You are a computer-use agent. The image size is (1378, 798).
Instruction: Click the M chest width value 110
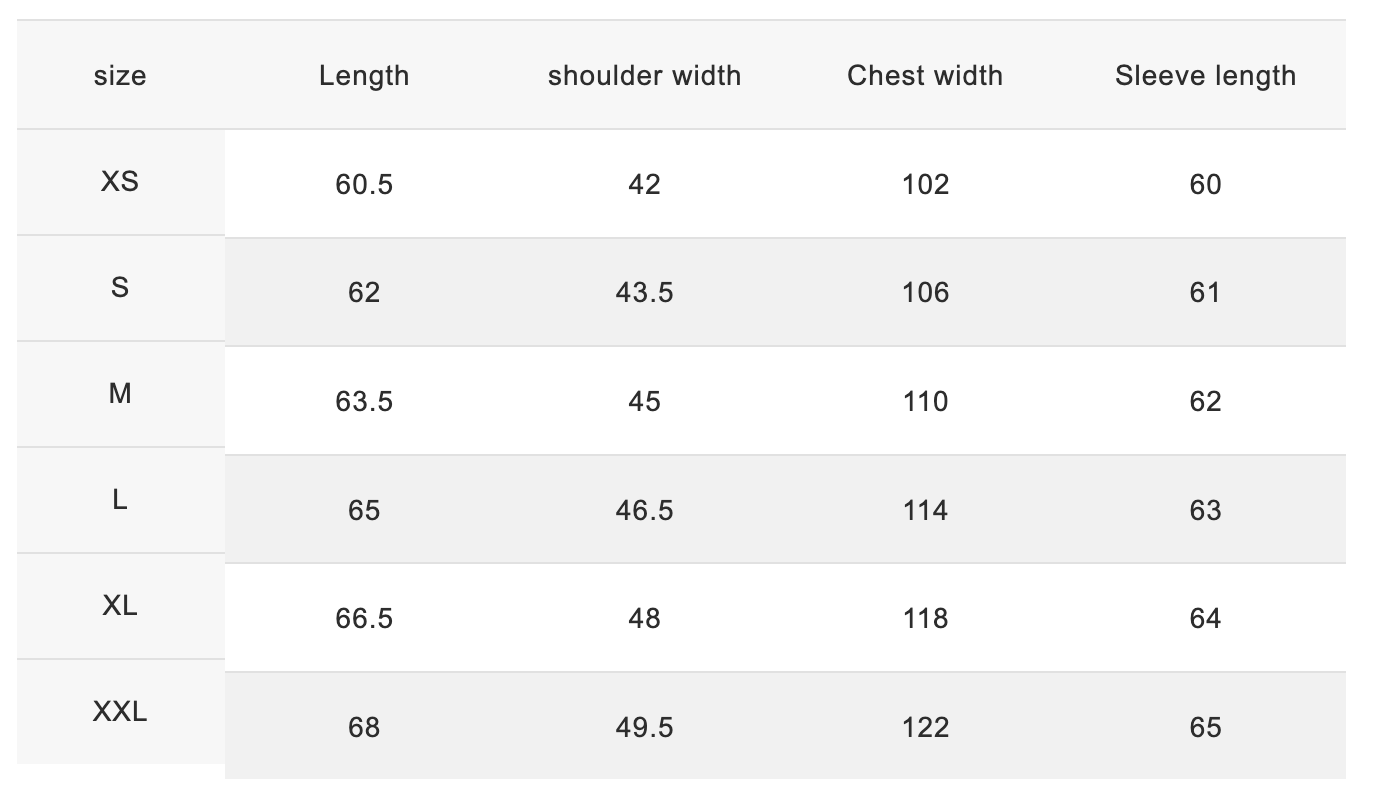click(x=925, y=402)
